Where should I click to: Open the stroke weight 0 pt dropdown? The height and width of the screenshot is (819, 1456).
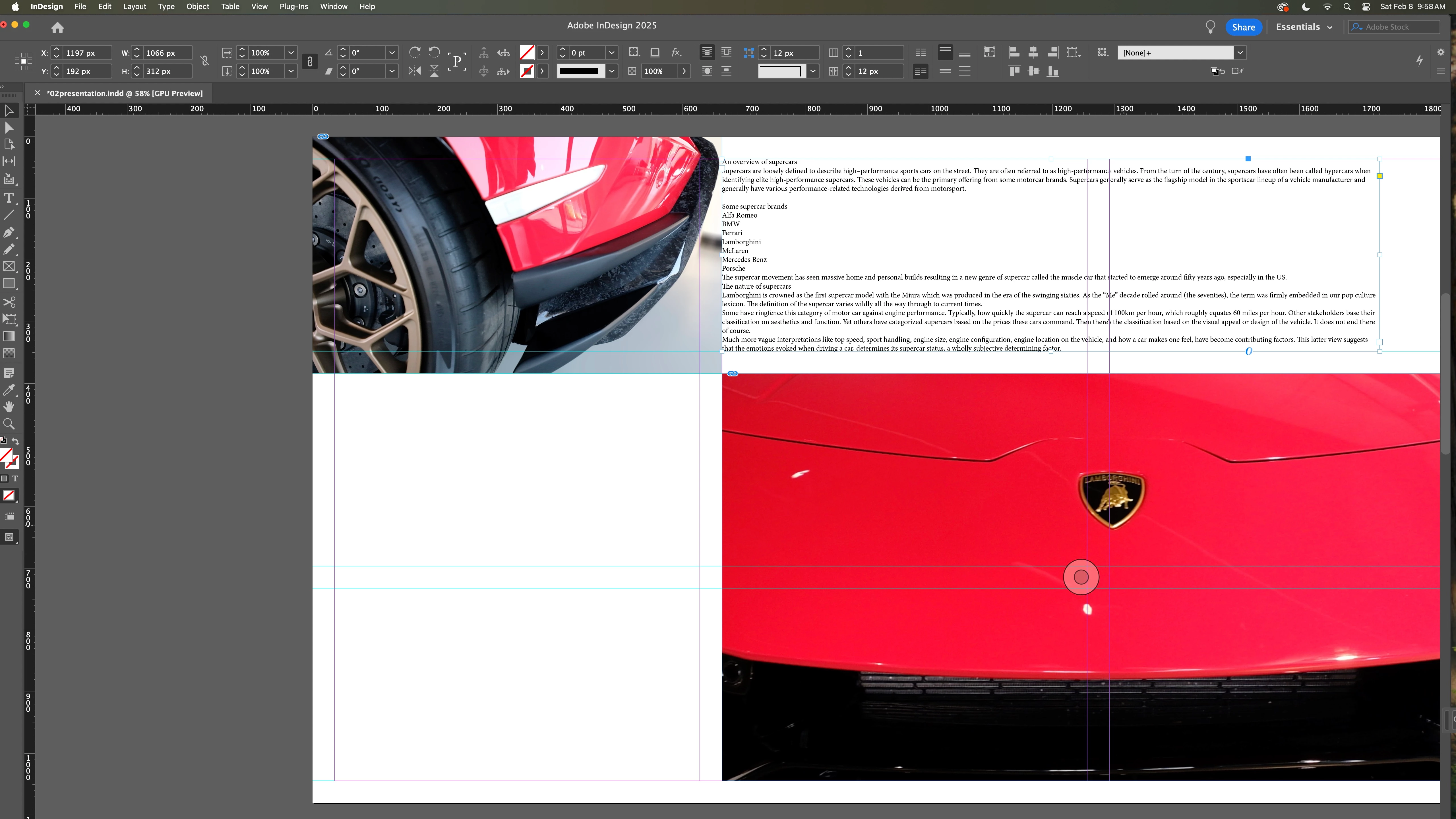pos(612,53)
